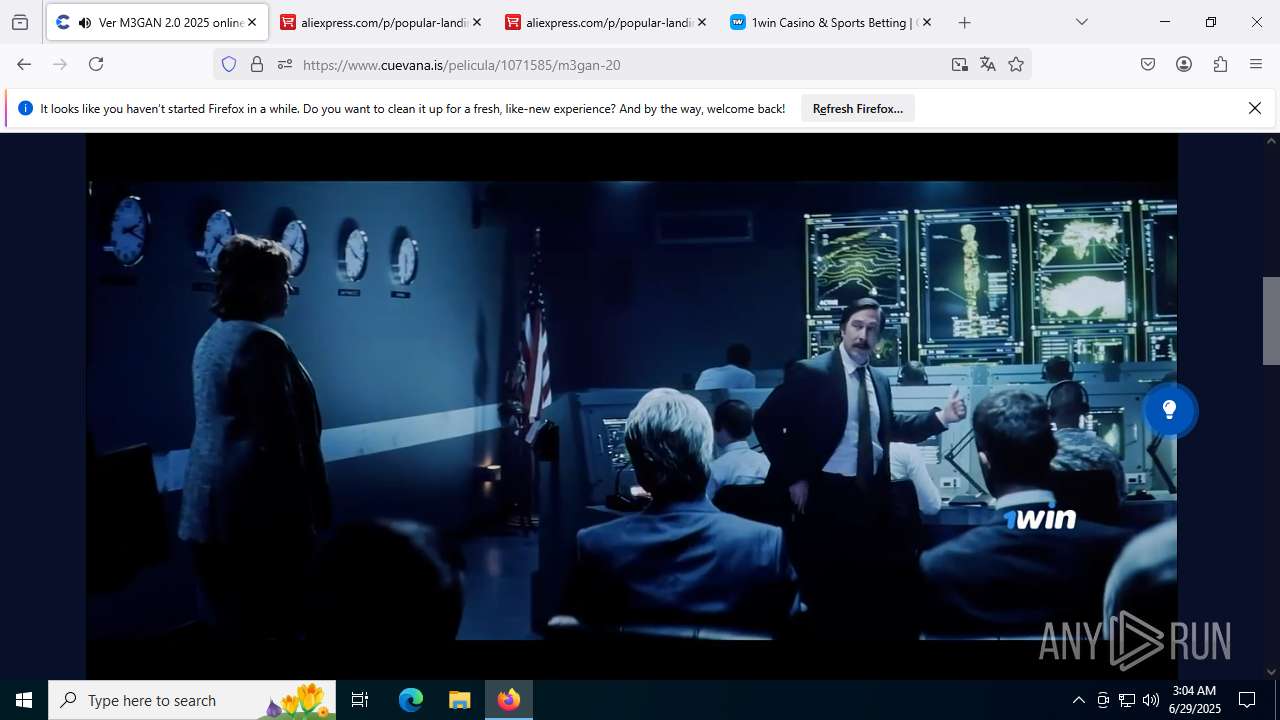This screenshot has height=720, width=1280.
Task: Reload the current page
Action: pyautogui.click(x=96, y=64)
